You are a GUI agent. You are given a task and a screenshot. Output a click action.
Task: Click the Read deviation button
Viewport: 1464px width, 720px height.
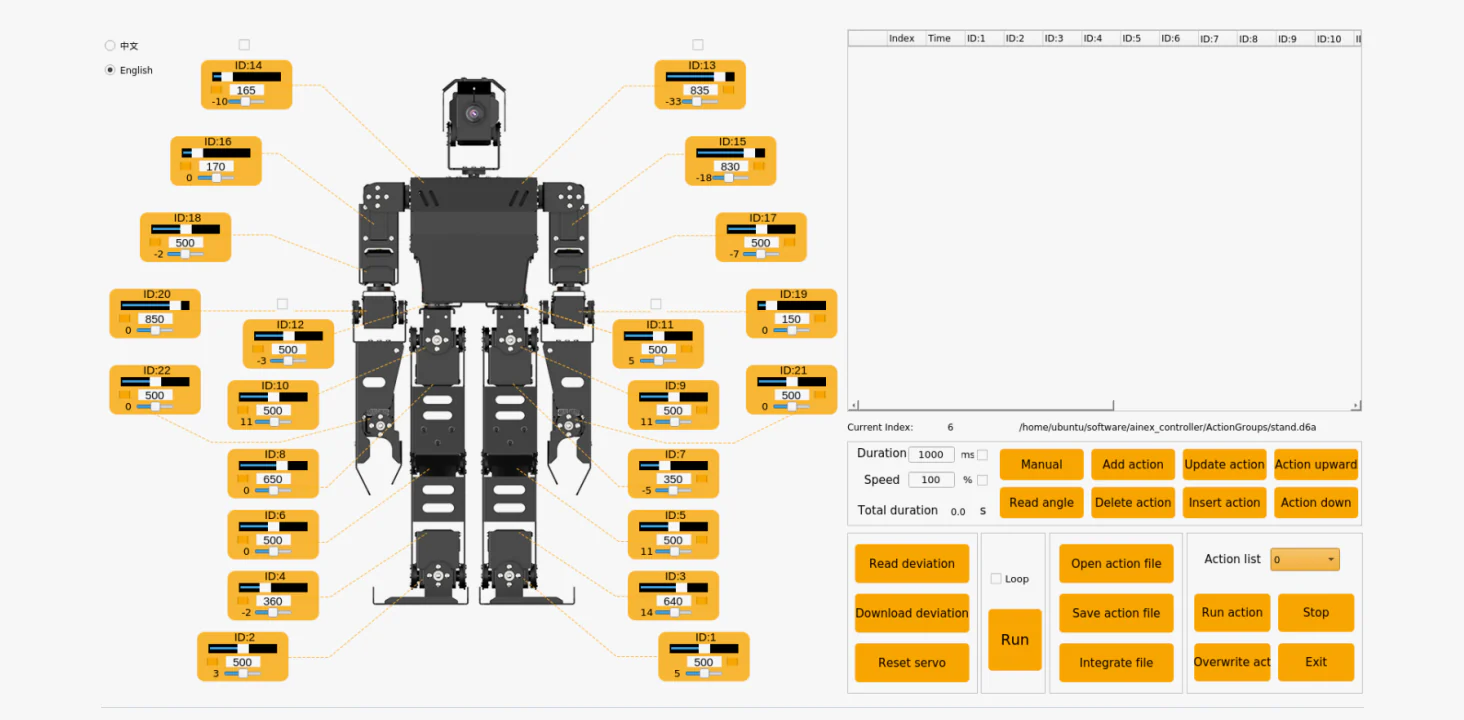[912, 564]
